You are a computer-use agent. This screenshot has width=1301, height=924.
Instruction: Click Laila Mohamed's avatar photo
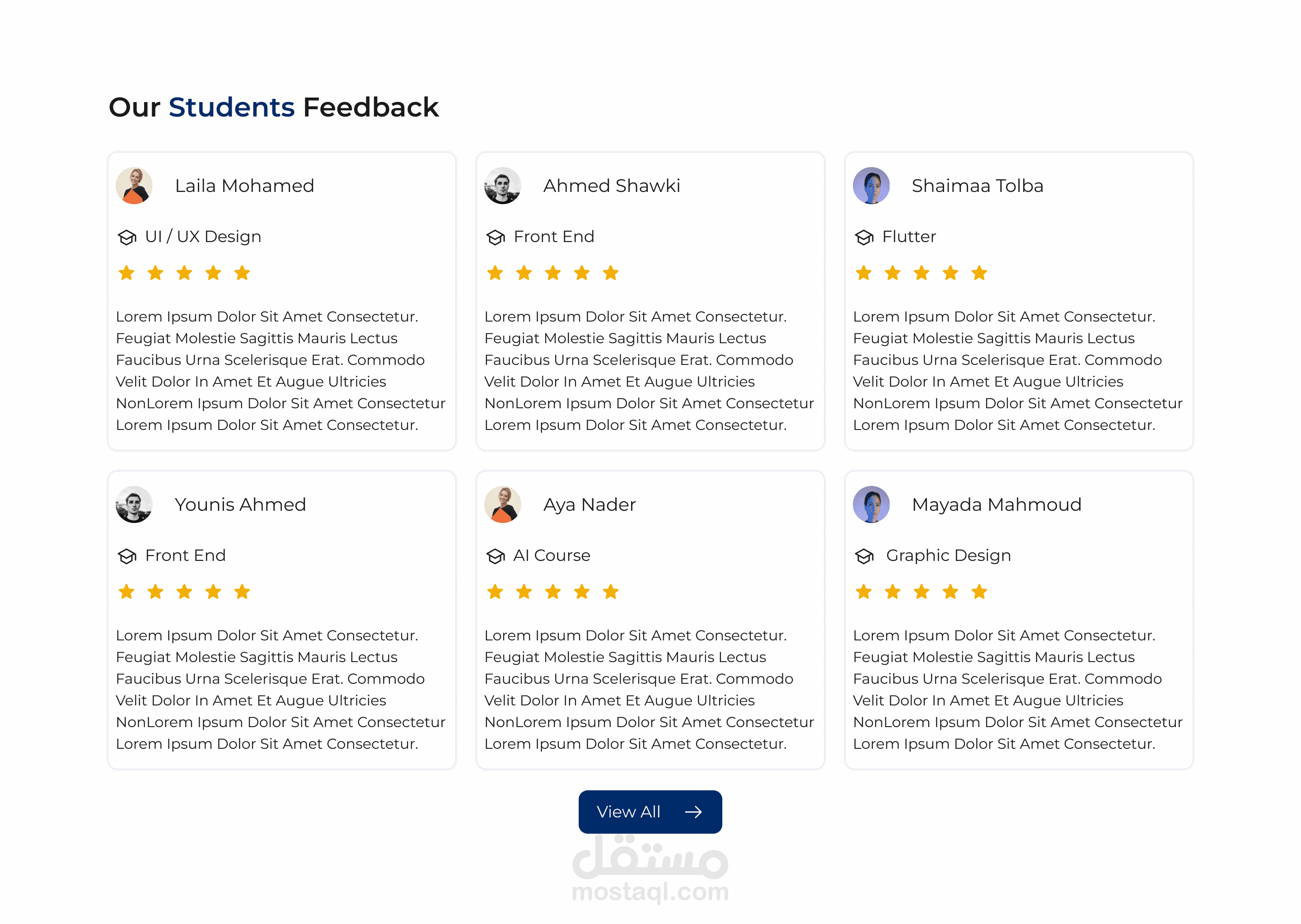pos(134,186)
